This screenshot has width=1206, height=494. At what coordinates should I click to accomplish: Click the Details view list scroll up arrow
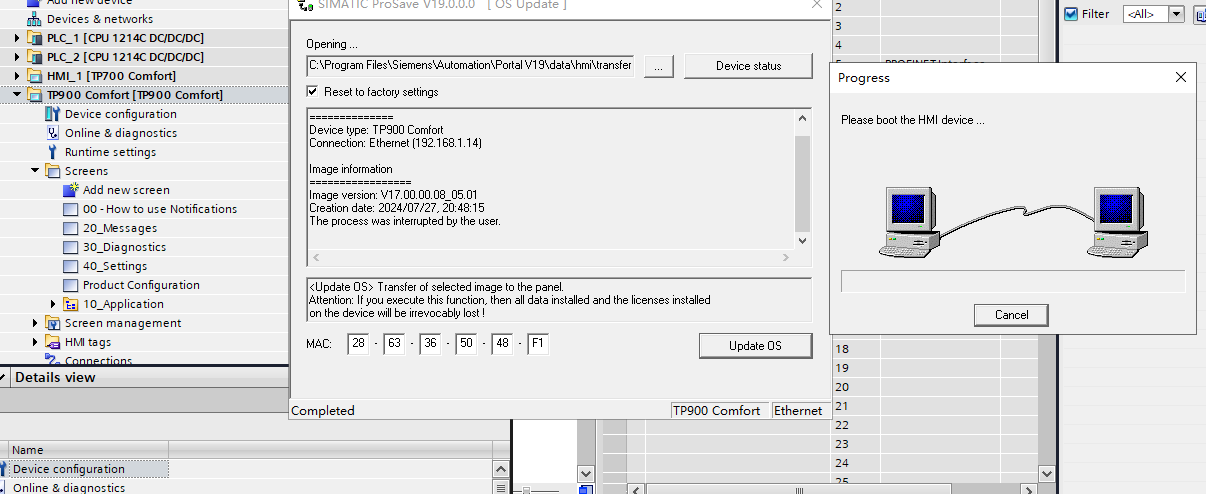(502, 469)
